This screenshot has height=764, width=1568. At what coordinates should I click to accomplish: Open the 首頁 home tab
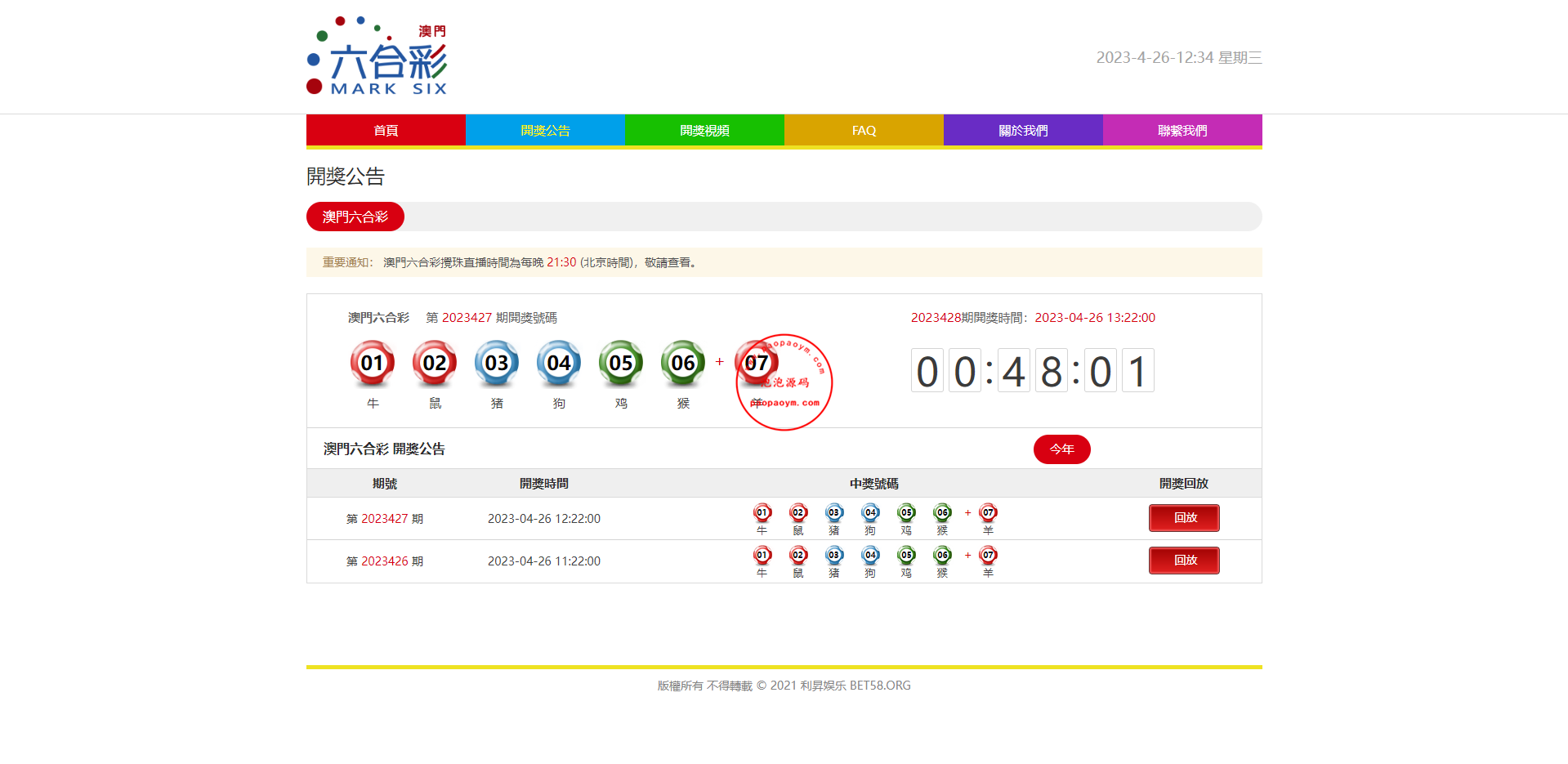click(386, 131)
